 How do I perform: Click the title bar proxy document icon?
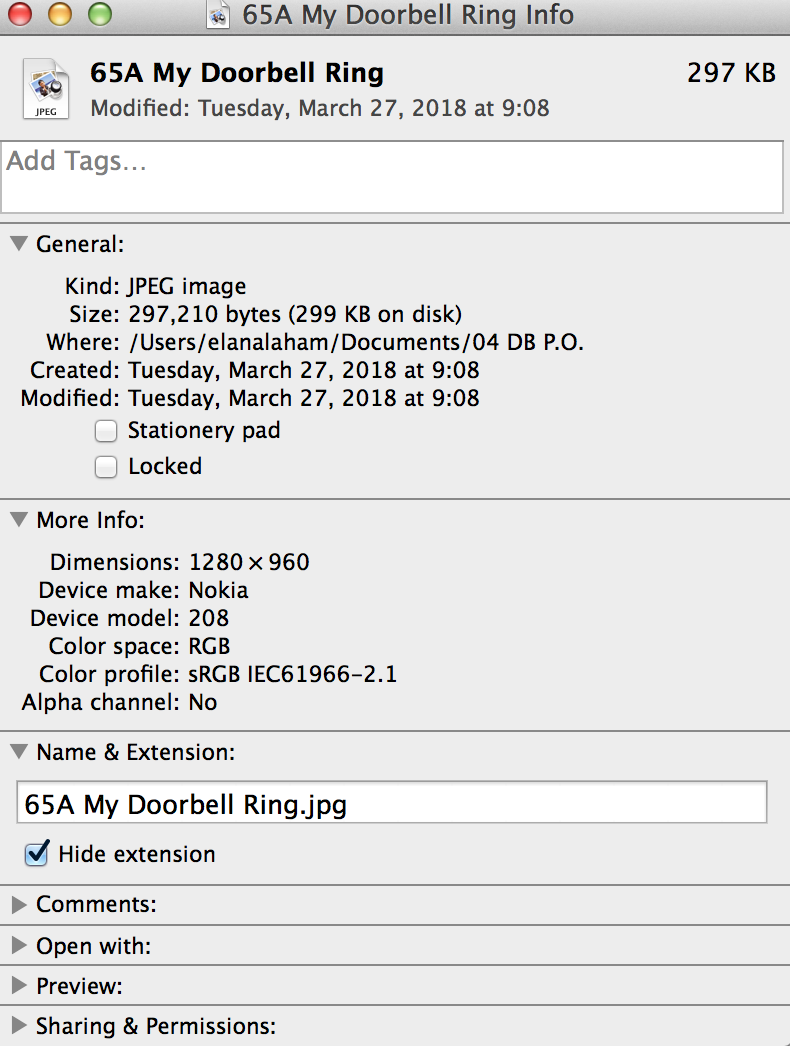point(218,15)
